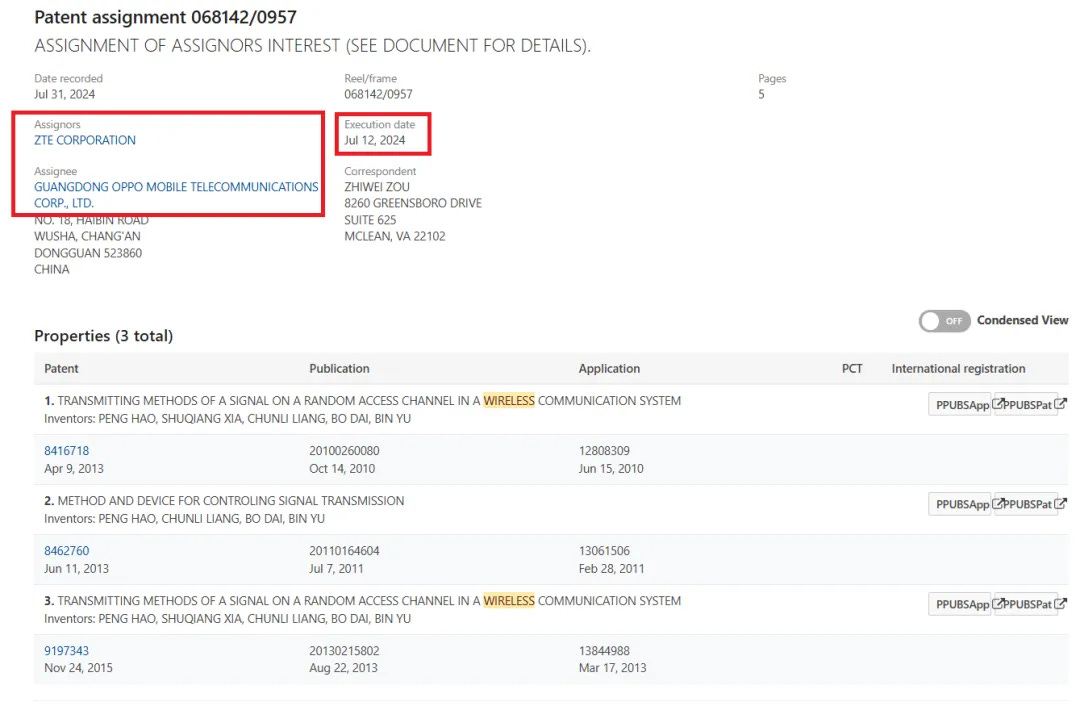Select application number 13061506
The height and width of the screenshot is (706, 1080).
click(603, 551)
